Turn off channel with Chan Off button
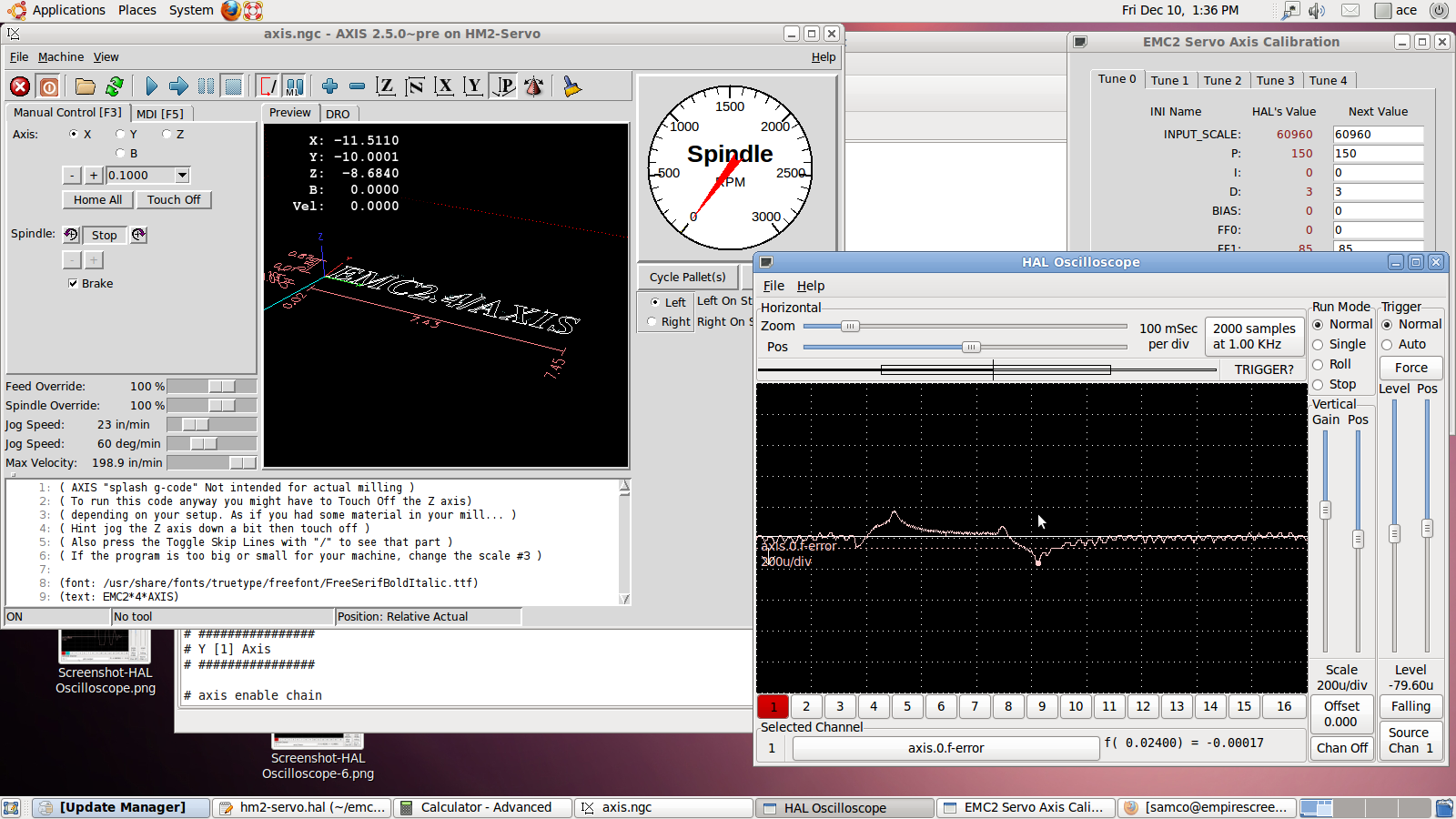1456x819 pixels. point(1342,748)
